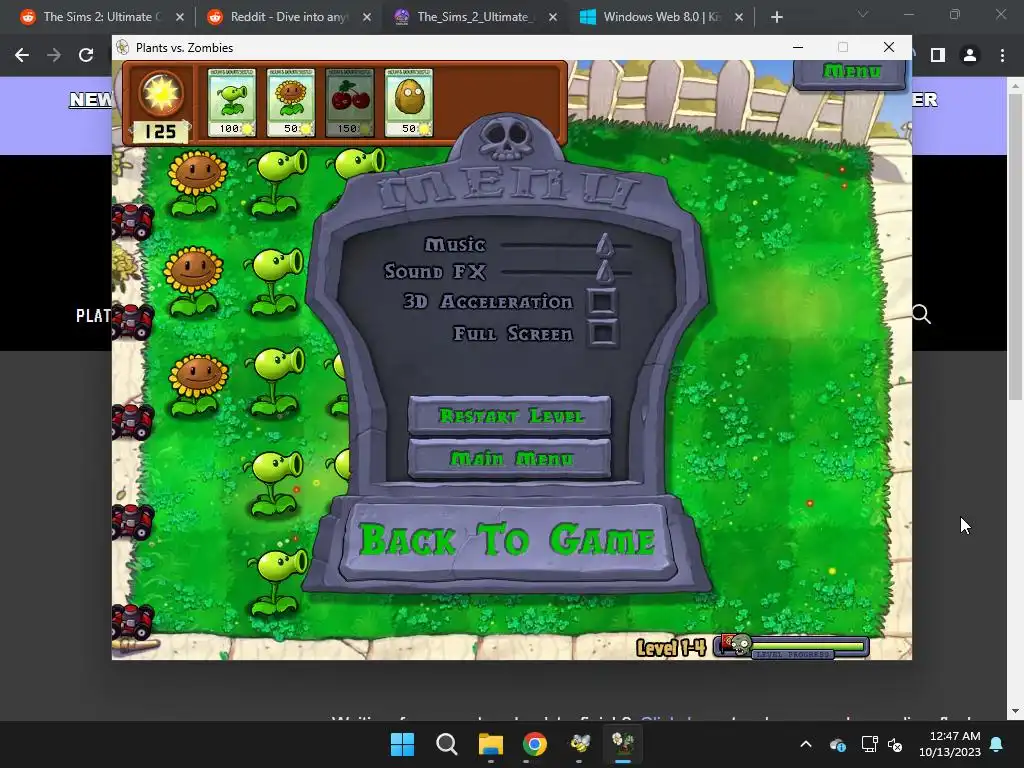This screenshot has width=1024, height=768.
Task: Click the browser page vertical scrollbar
Action: (x=1014, y=246)
